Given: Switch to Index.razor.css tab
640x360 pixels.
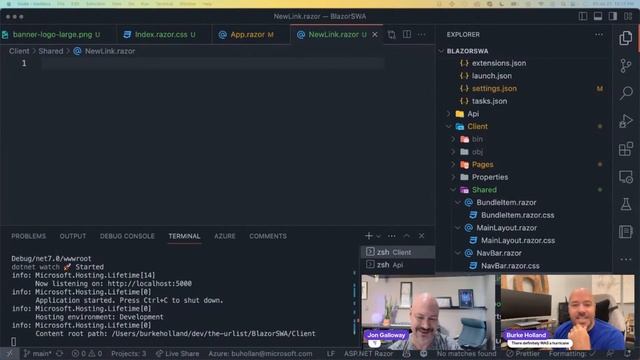Looking at the screenshot, I should 165,35.
